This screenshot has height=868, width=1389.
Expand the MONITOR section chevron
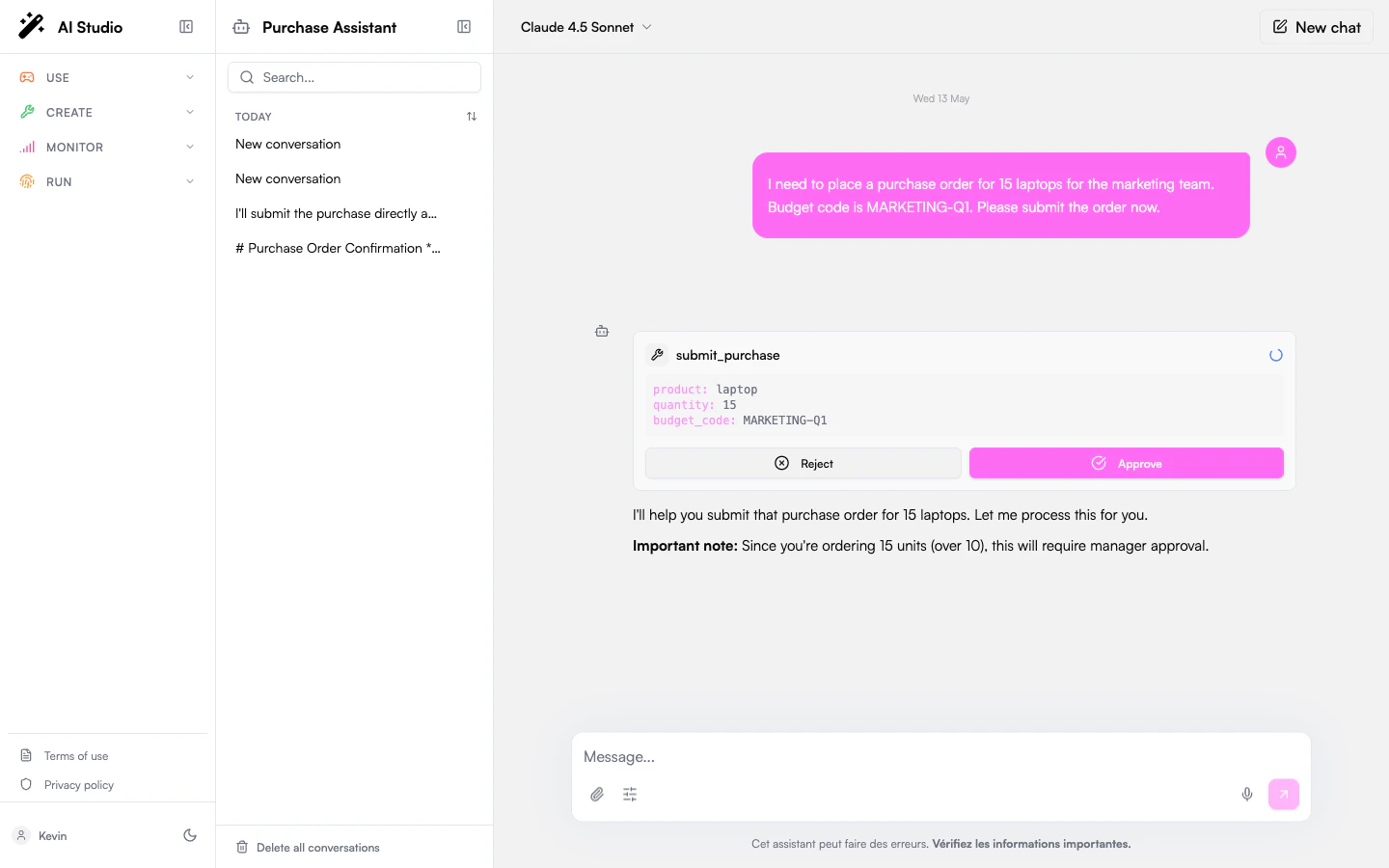(190, 147)
